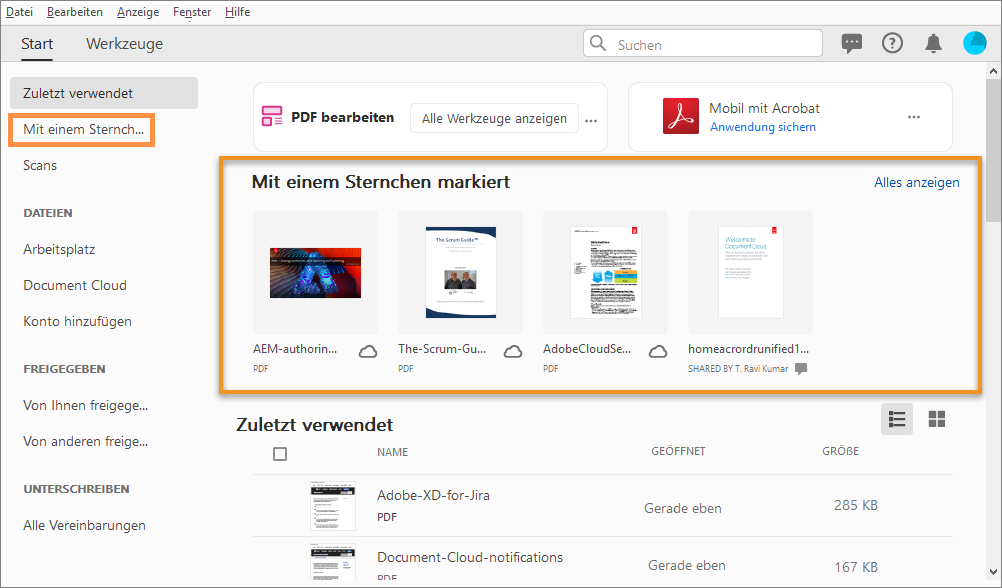Image resolution: width=1002 pixels, height=588 pixels.
Task: Open Alle Vereinbarungen in sidebar
Action: point(84,525)
